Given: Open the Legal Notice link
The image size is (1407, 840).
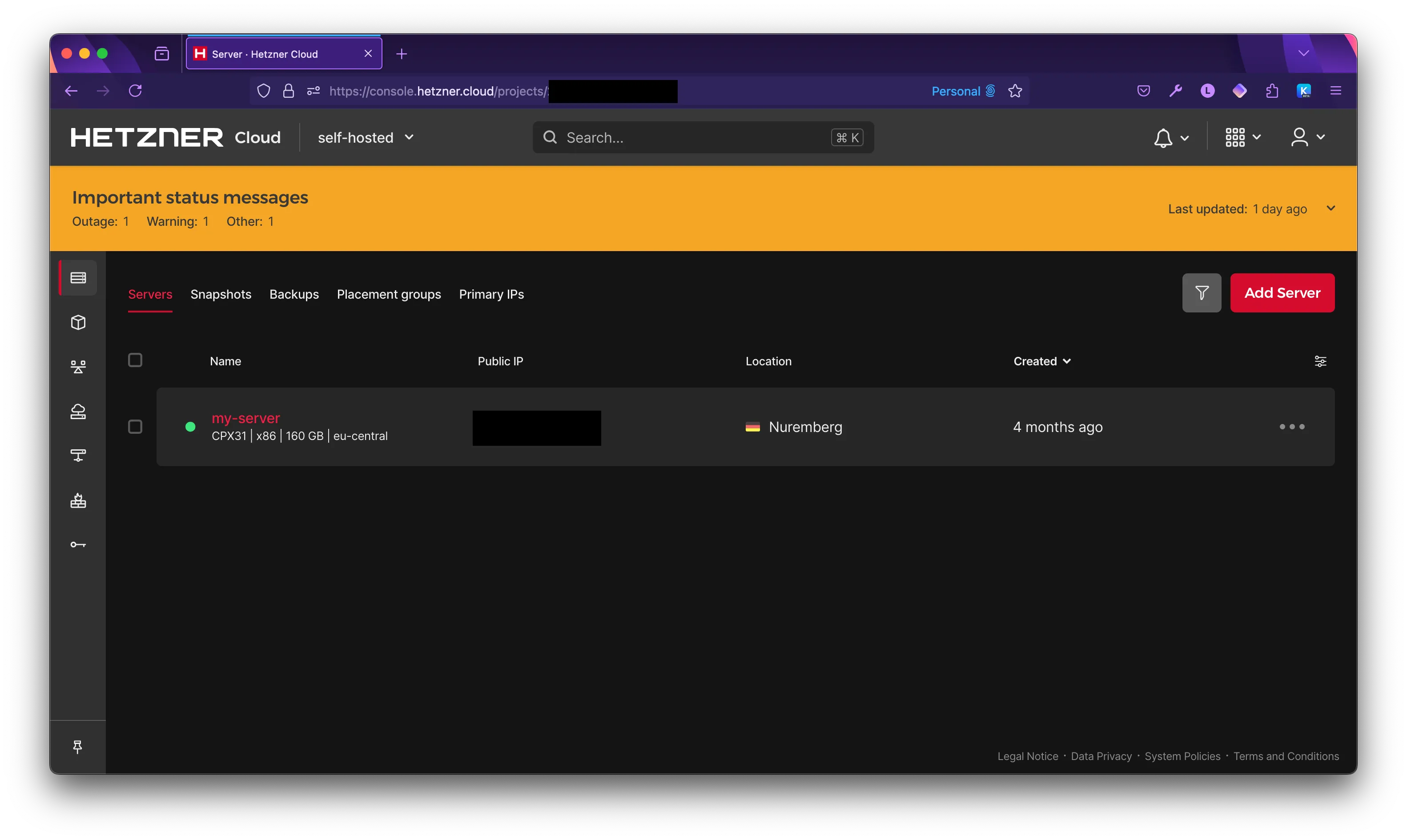Looking at the screenshot, I should point(1028,756).
